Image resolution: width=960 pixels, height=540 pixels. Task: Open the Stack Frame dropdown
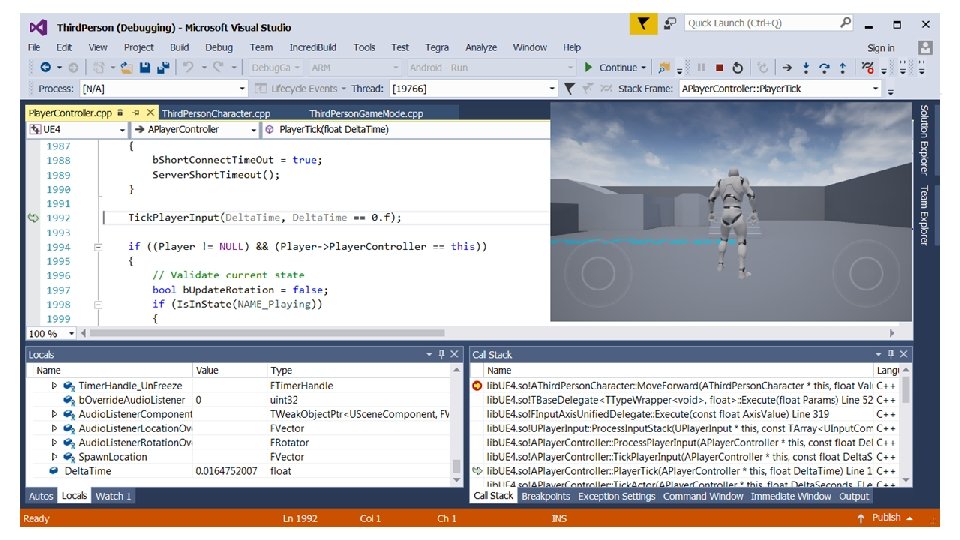pos(876,89)
